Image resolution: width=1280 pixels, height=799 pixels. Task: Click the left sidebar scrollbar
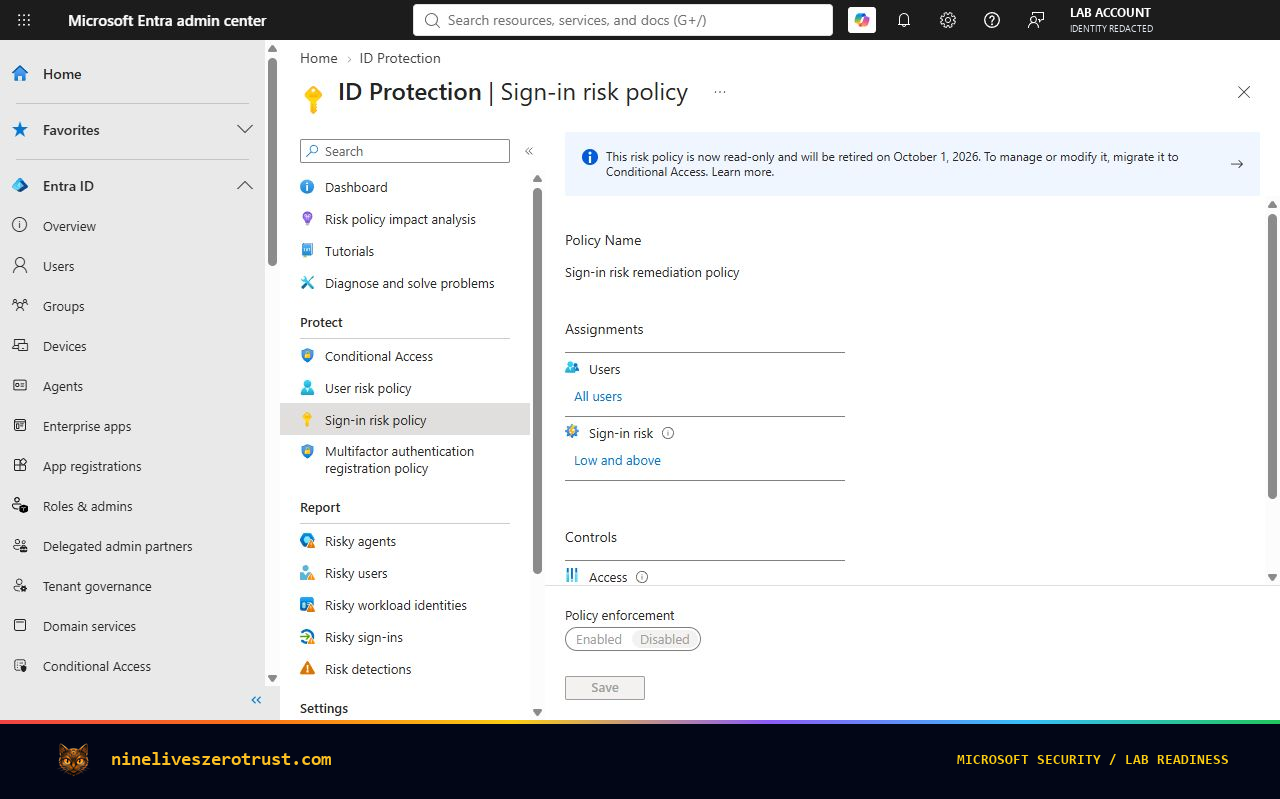272,162
